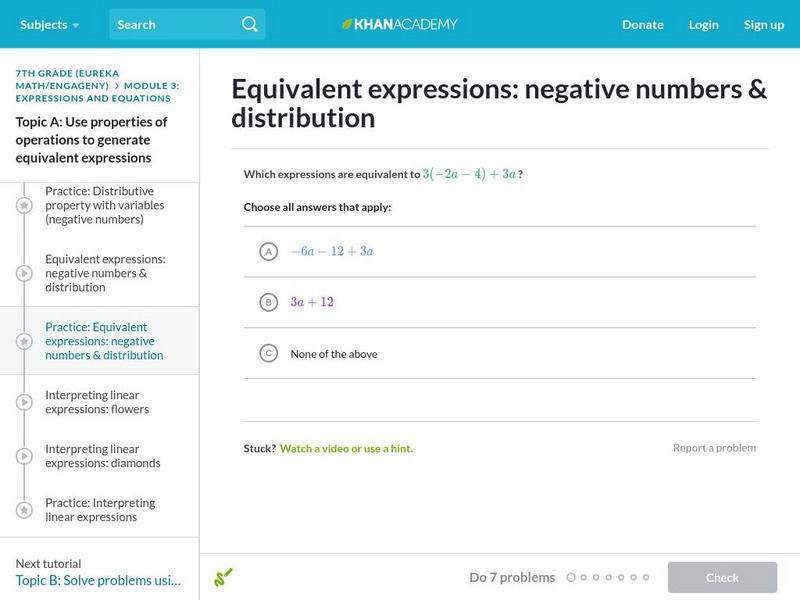Open the scratchpad pencil tool

point(223,577)
